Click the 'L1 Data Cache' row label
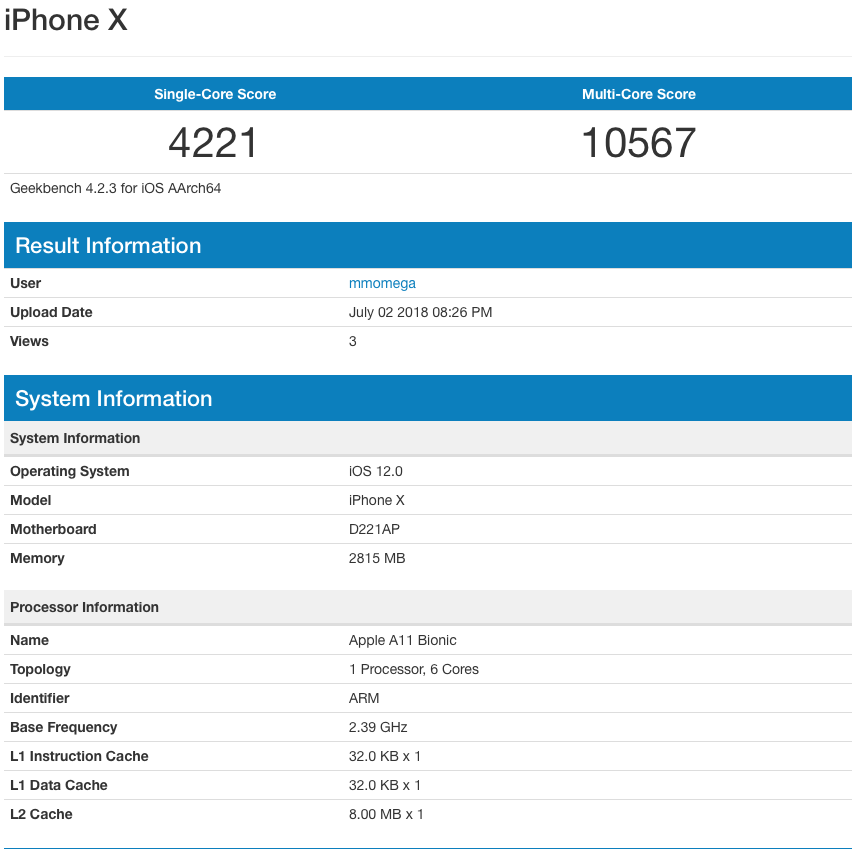Screen dimensions: 855x849 [59, 785]
